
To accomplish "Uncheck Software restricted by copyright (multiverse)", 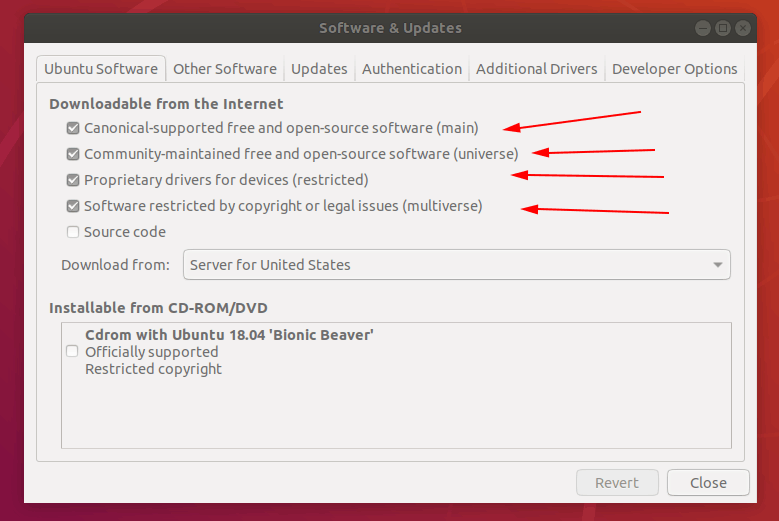I will (73, 206).
